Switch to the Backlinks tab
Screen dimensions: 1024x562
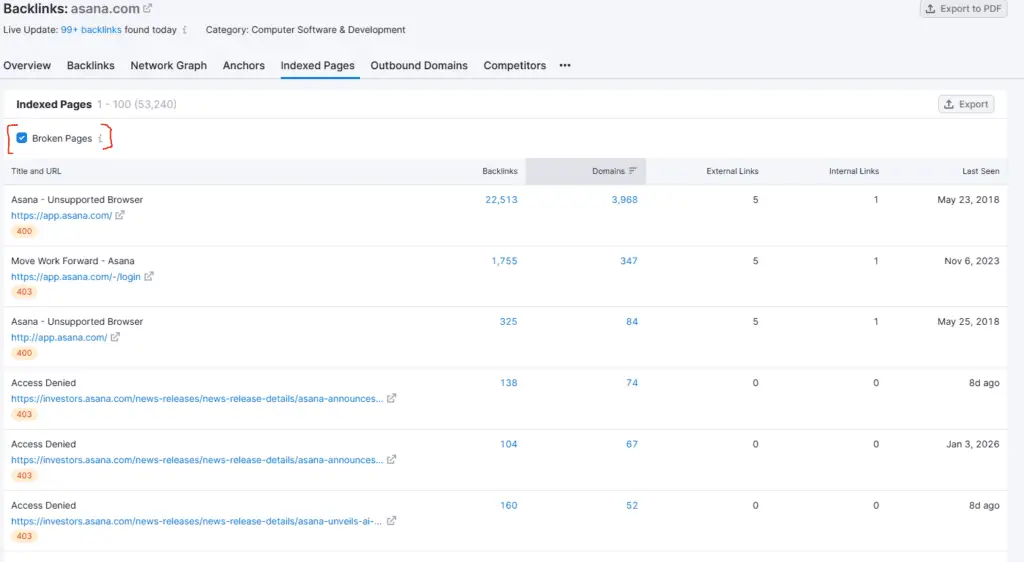tap(91, 65)
